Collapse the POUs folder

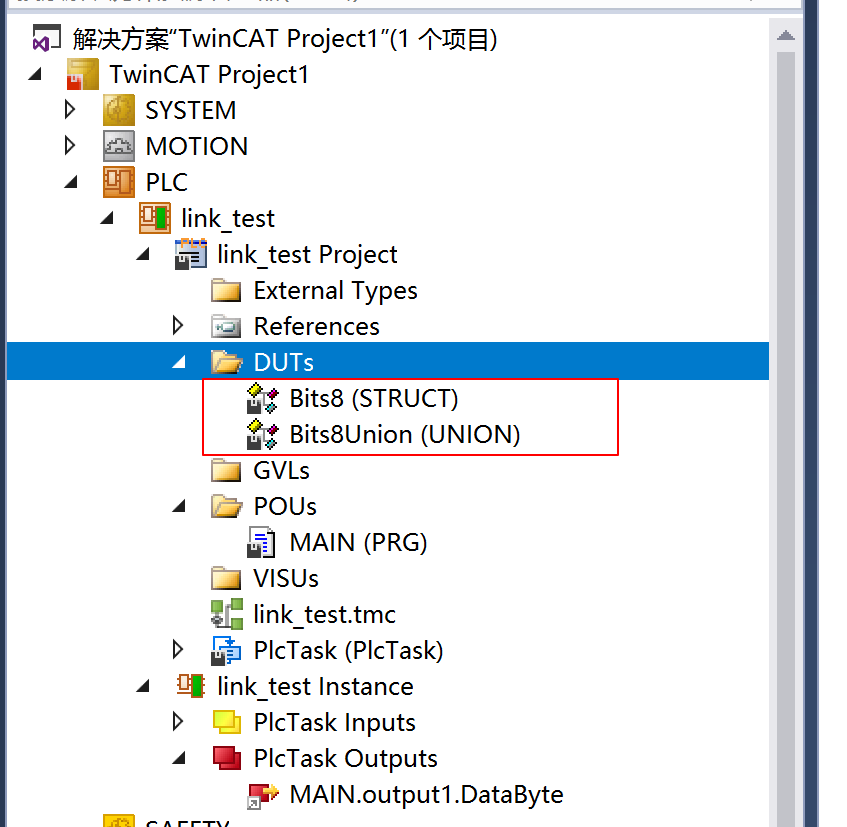tap(179, 506)
